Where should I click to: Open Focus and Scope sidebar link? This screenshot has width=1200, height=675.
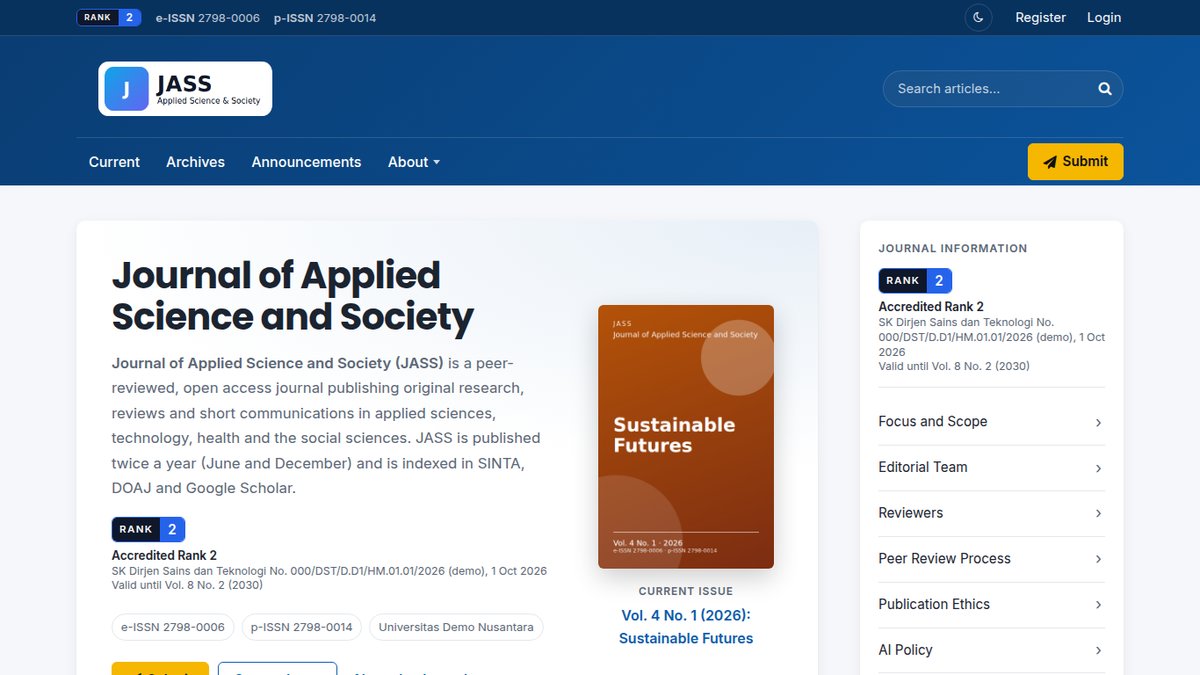tap(991, 422)
